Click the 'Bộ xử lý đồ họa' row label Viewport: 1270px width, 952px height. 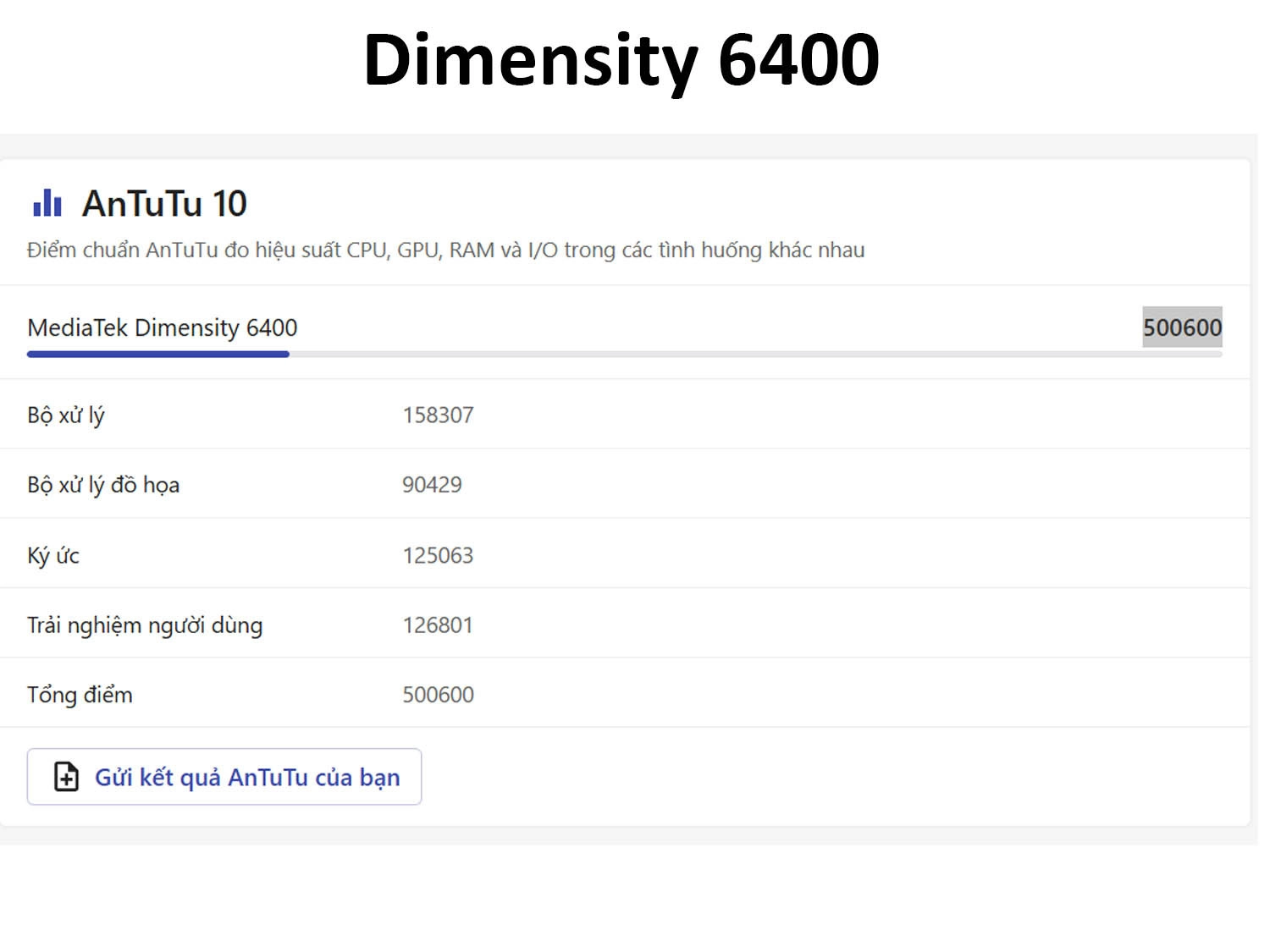click(x=103, y=485)
